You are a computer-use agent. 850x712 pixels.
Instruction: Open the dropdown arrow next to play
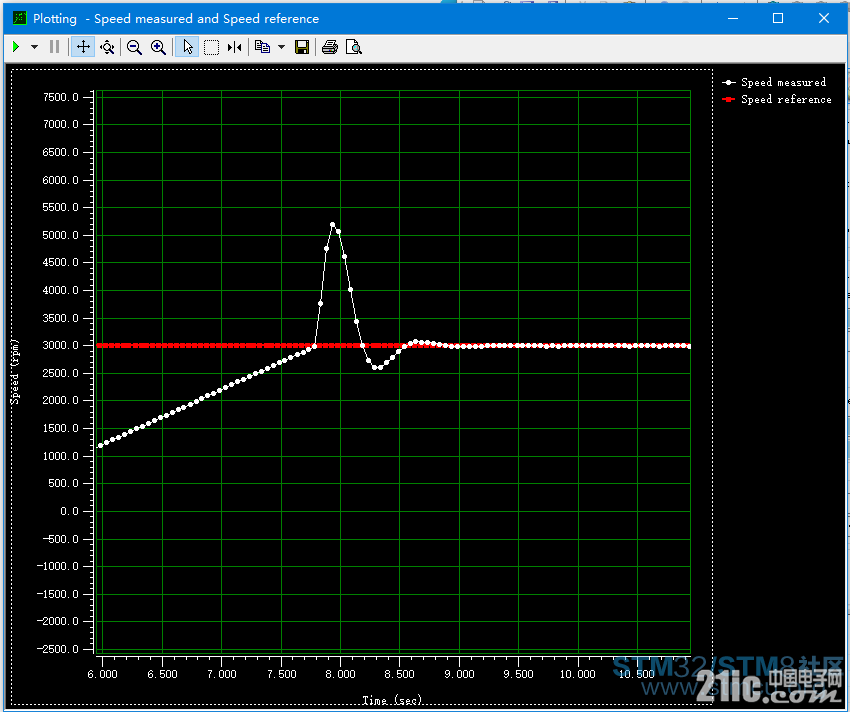pos(34,47)
